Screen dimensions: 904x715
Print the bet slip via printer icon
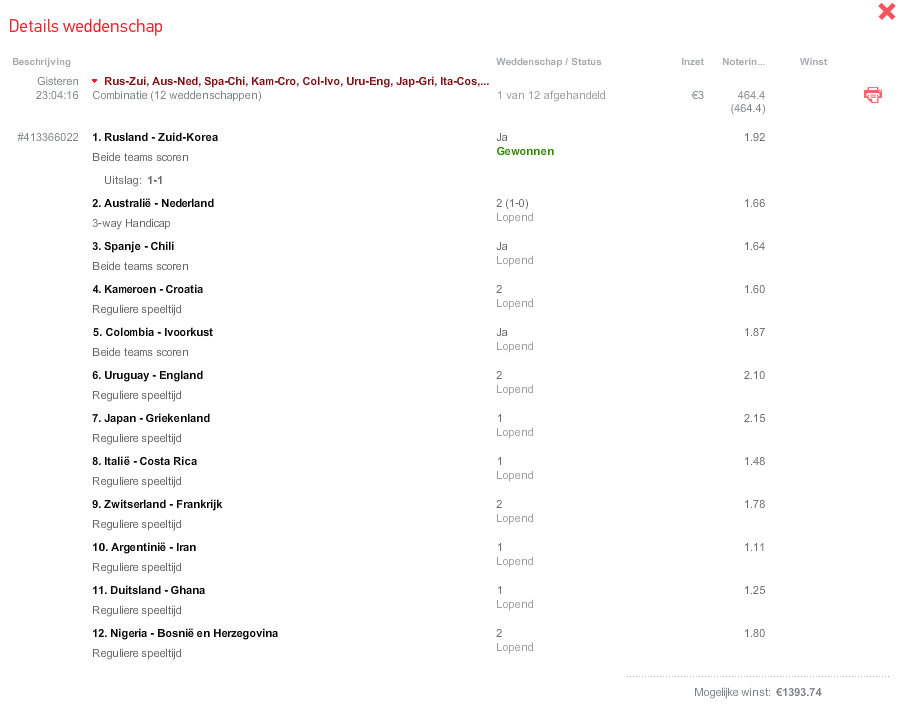(x=873, y=95)
